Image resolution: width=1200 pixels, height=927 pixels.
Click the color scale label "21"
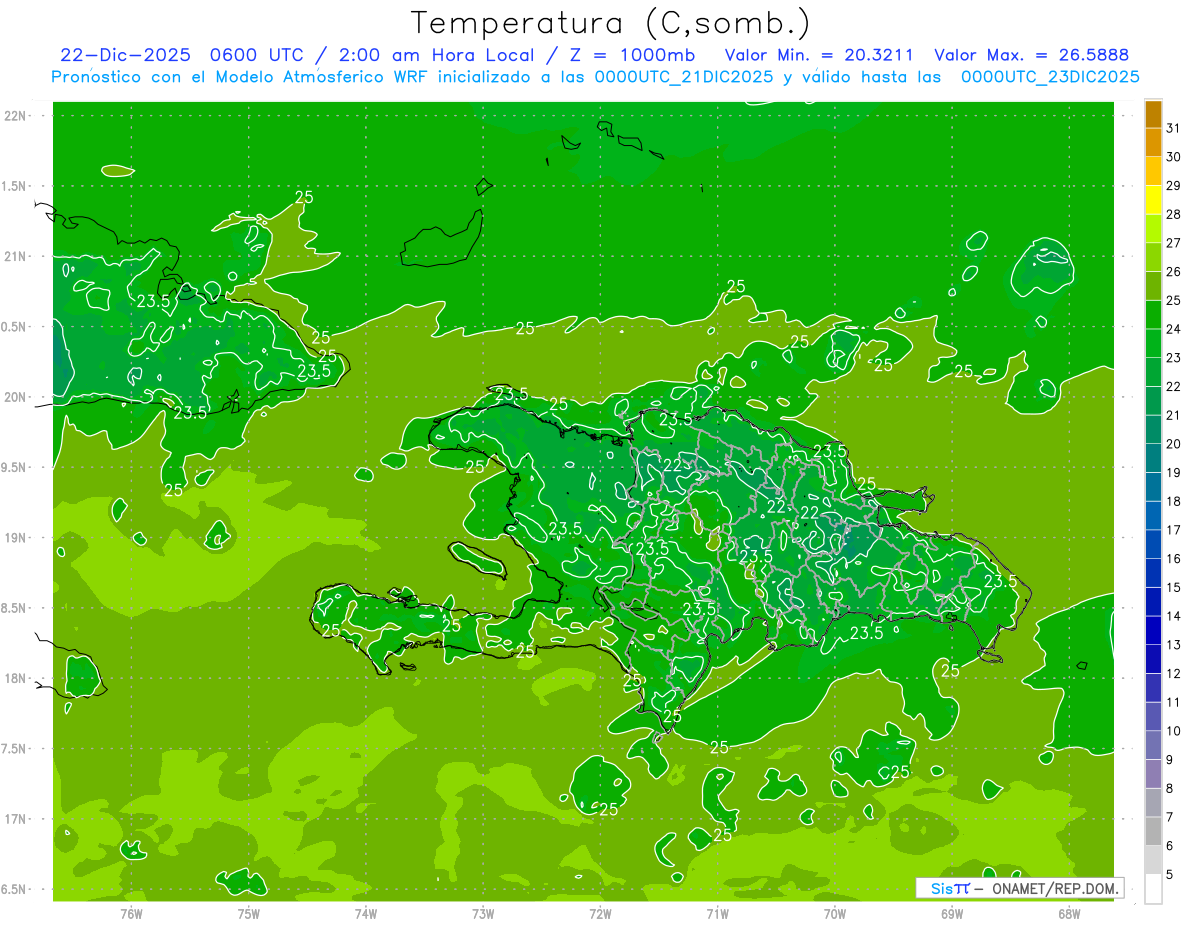click(1174, 415)
